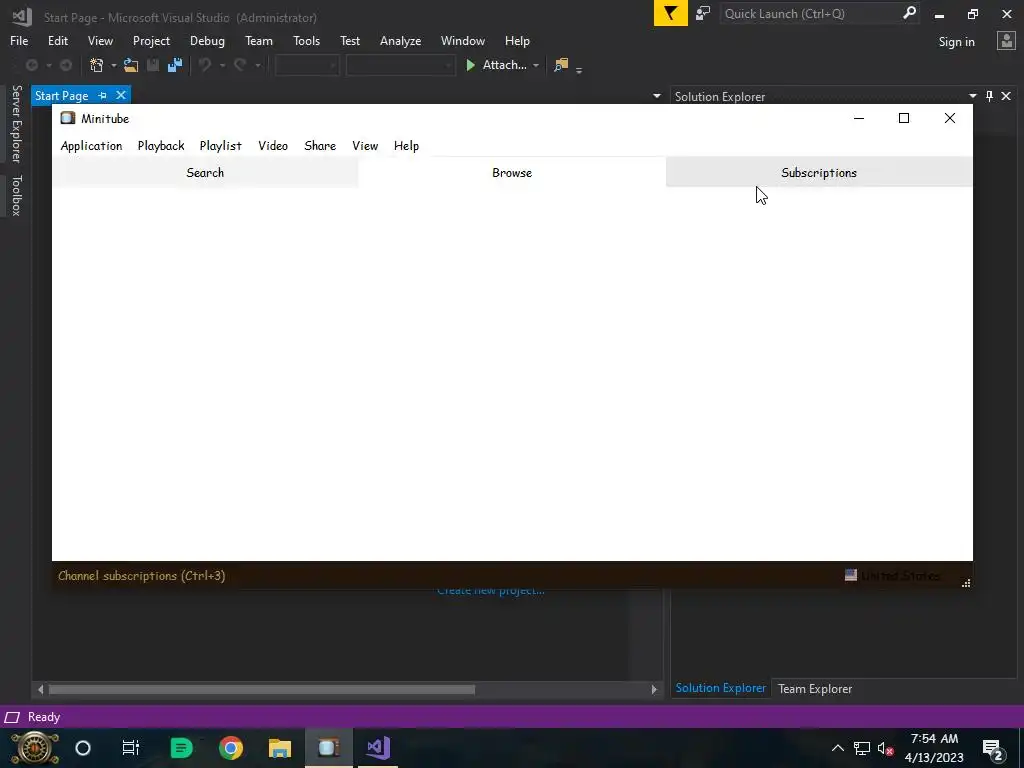Switch to Solution Explorer bottom tab

[x=720, y=688]
